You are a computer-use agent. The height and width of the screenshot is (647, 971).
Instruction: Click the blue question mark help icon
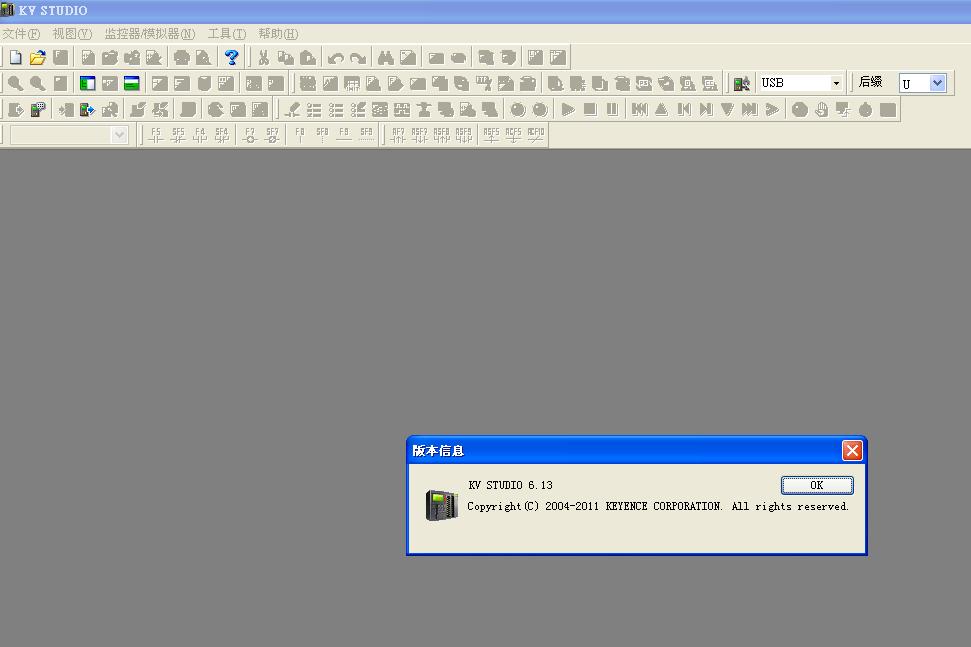pyautogui.click(x=232, y=58)
